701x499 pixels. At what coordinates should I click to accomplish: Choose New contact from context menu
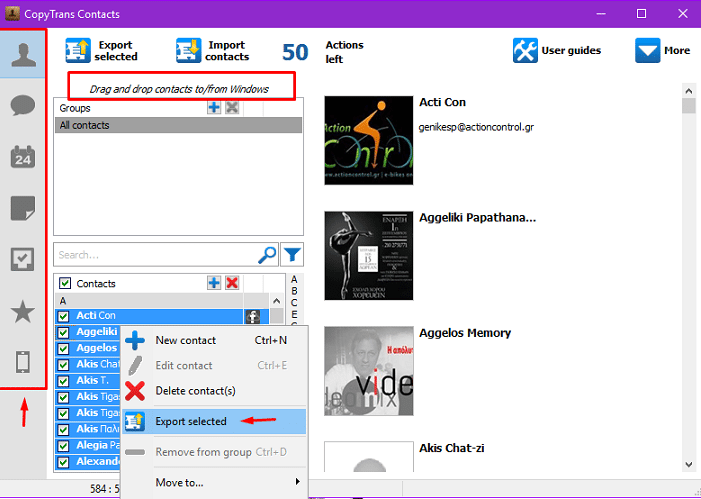pos(214,341)
